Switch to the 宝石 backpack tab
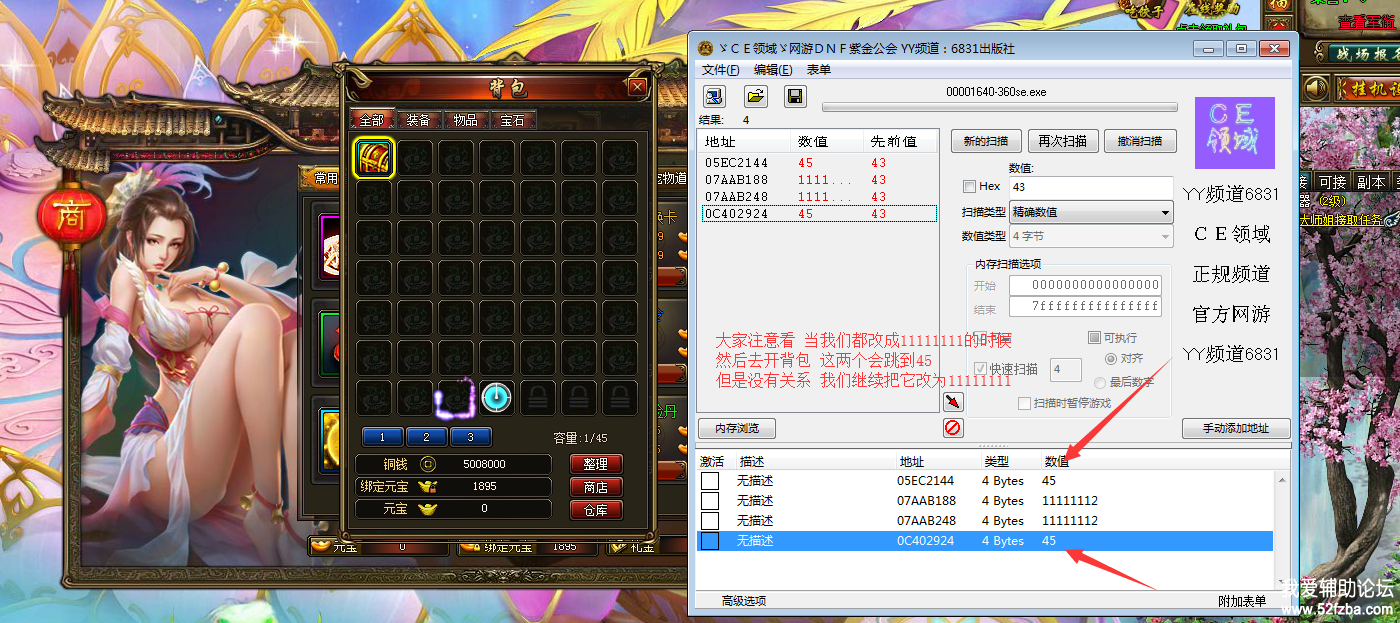This screenshot has width=1400, height=623. click(x=512, y=120)
